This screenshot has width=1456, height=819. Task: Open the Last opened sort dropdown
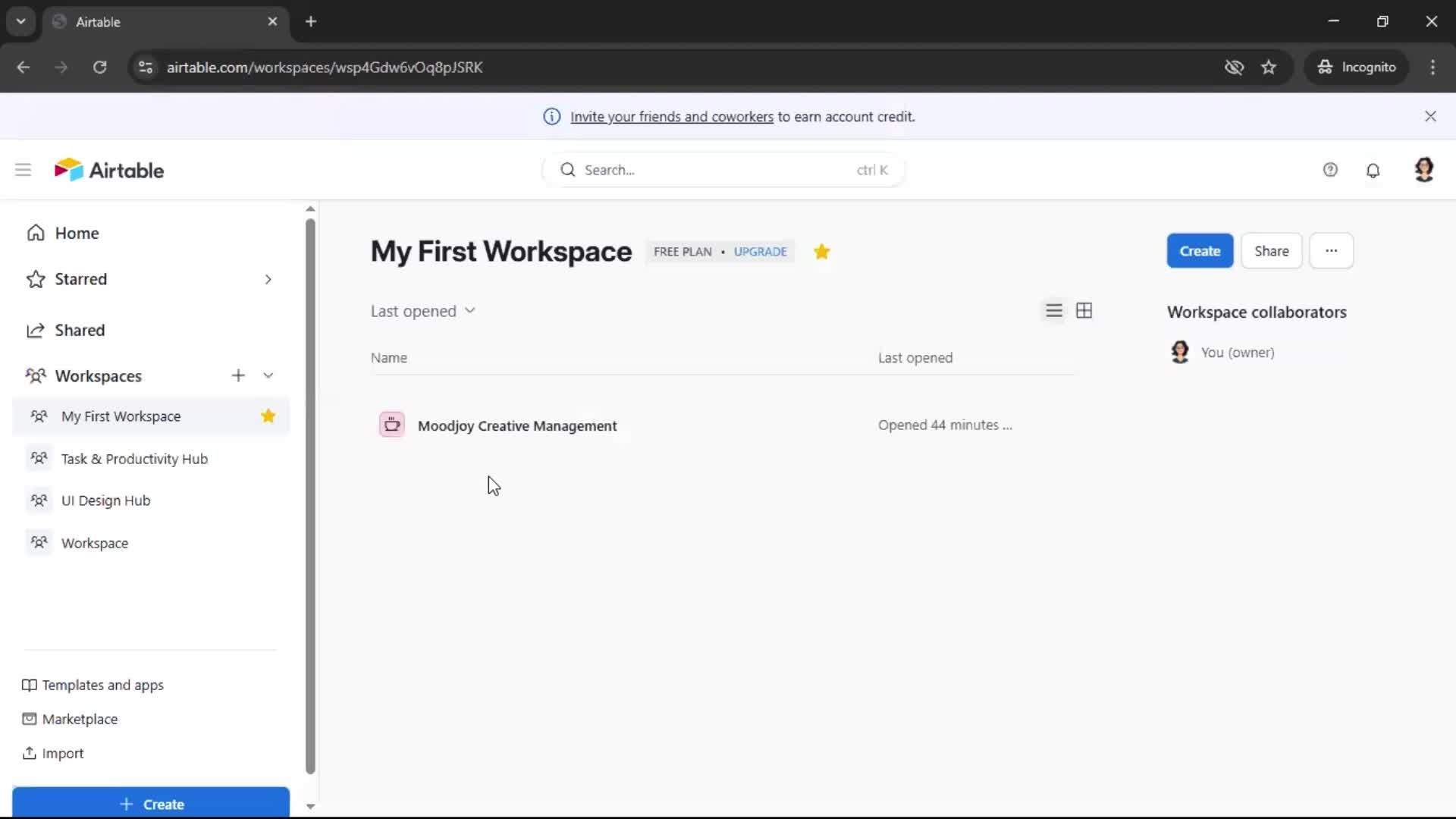(x=423, y=311)
